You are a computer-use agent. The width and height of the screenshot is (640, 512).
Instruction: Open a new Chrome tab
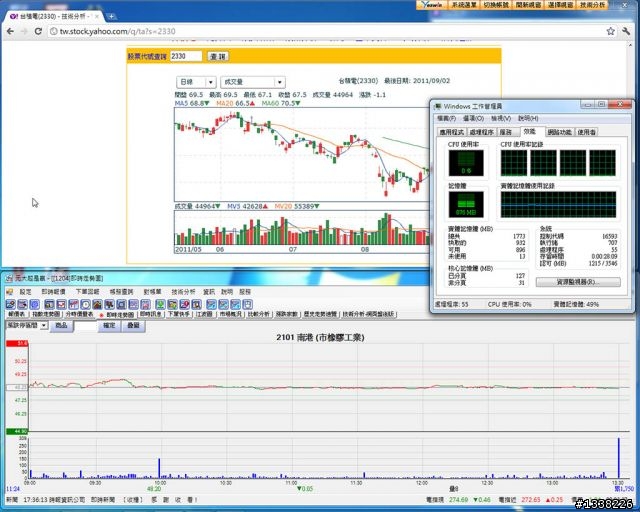(x=111, y=16)
